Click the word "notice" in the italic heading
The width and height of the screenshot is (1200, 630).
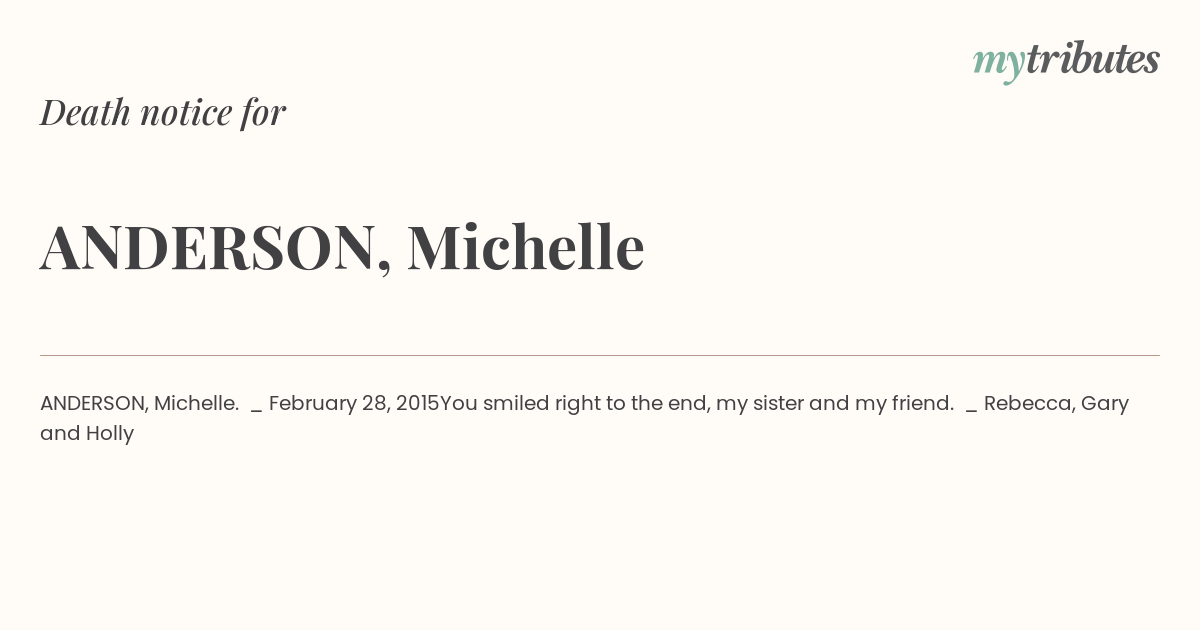186,113
